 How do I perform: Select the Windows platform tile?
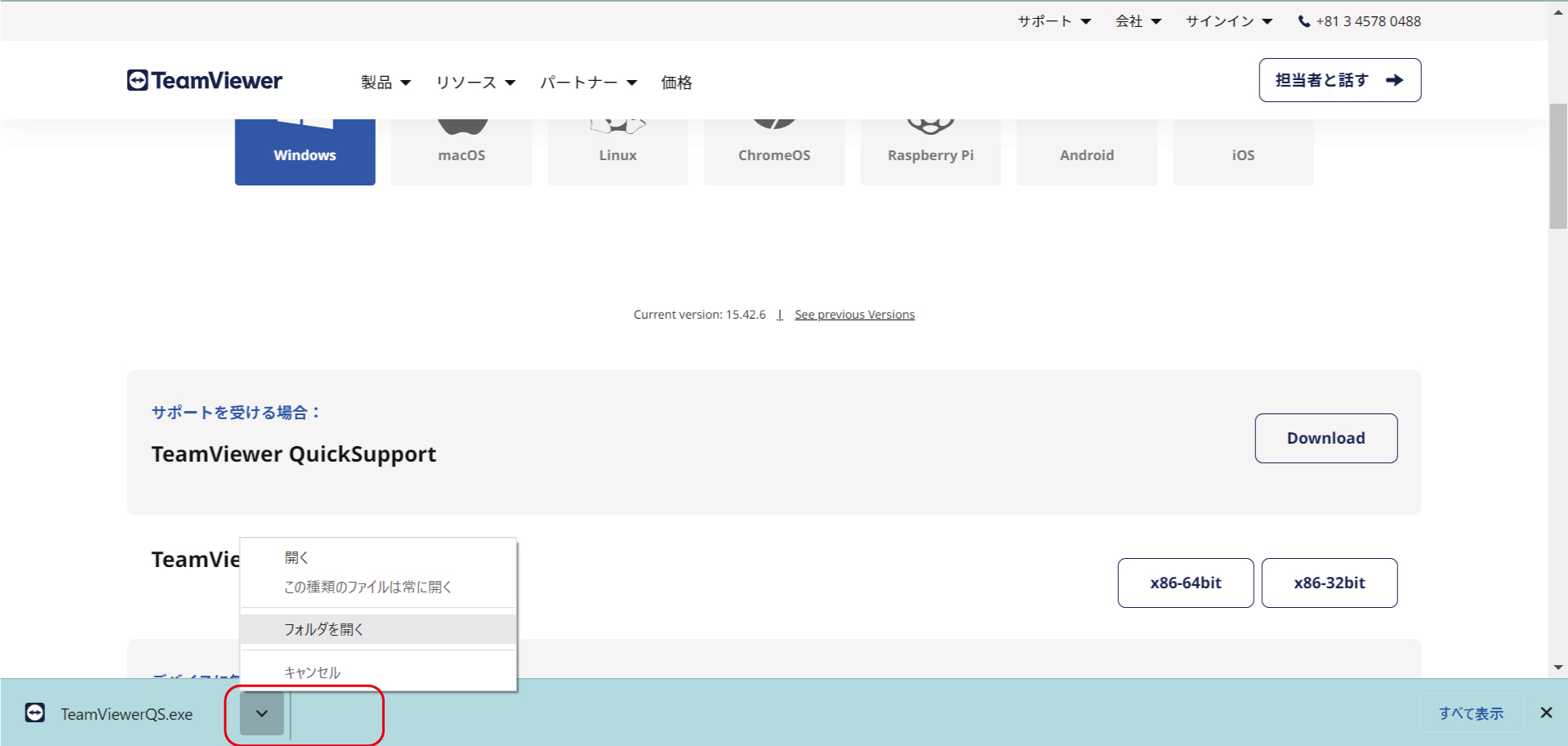click(305, 153)
